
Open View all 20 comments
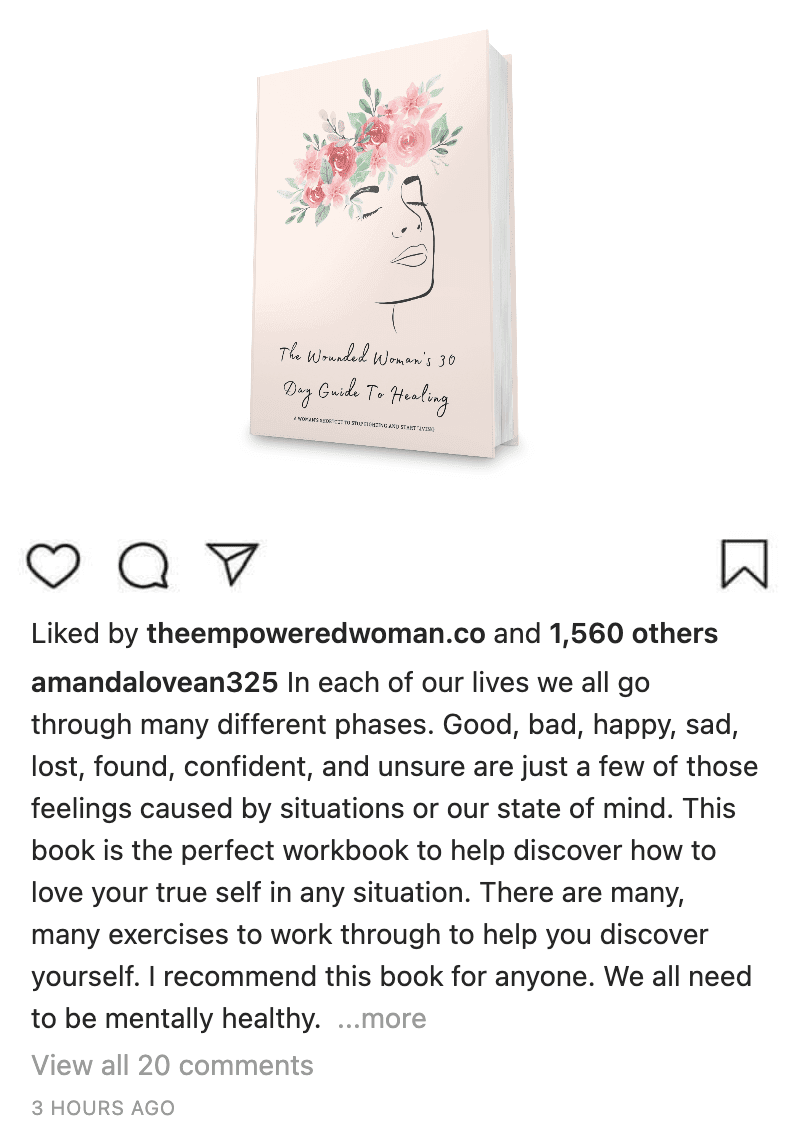tap(172, 1066)
